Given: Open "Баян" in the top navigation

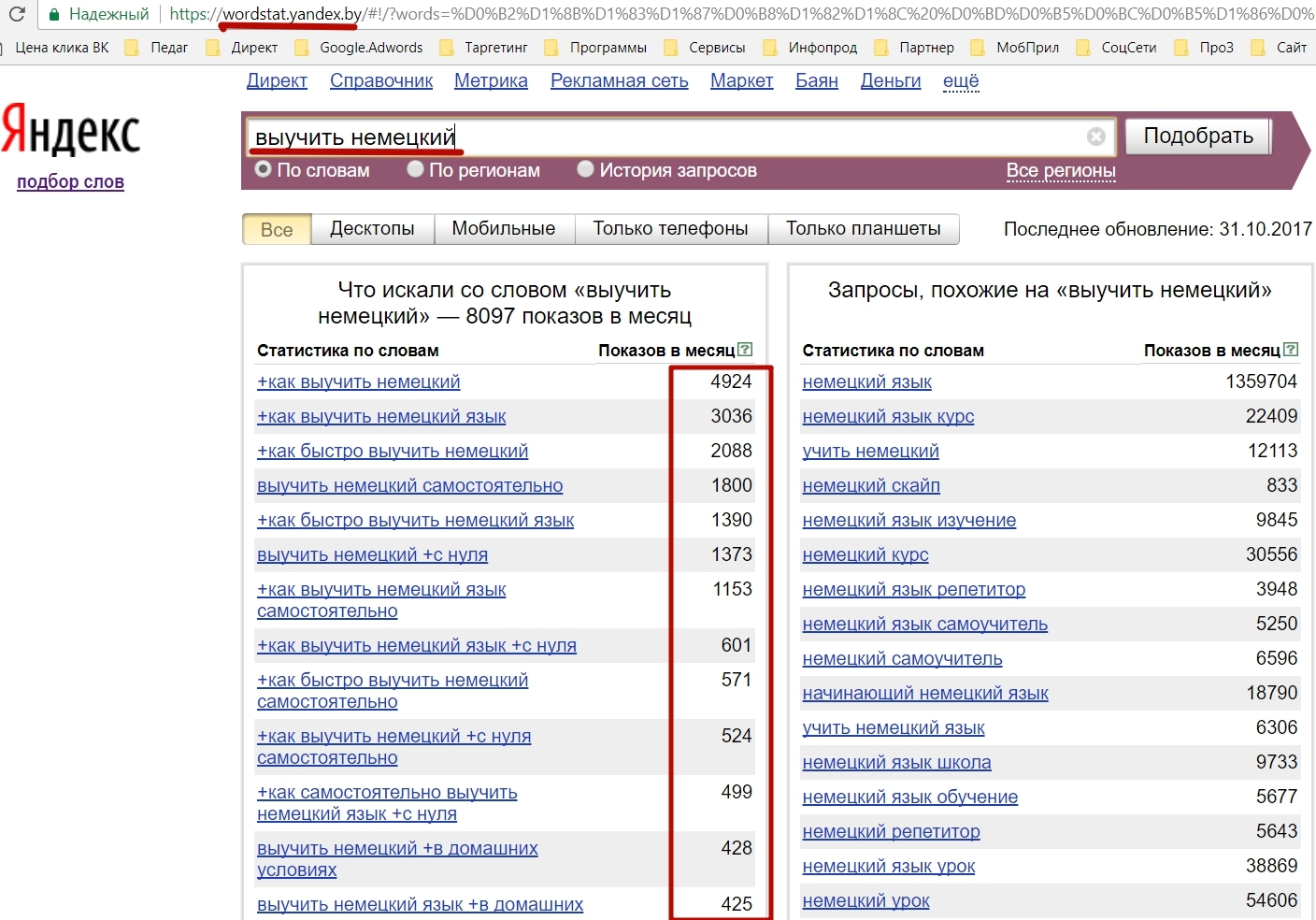Looking at the screenshot, I should 817,80.
